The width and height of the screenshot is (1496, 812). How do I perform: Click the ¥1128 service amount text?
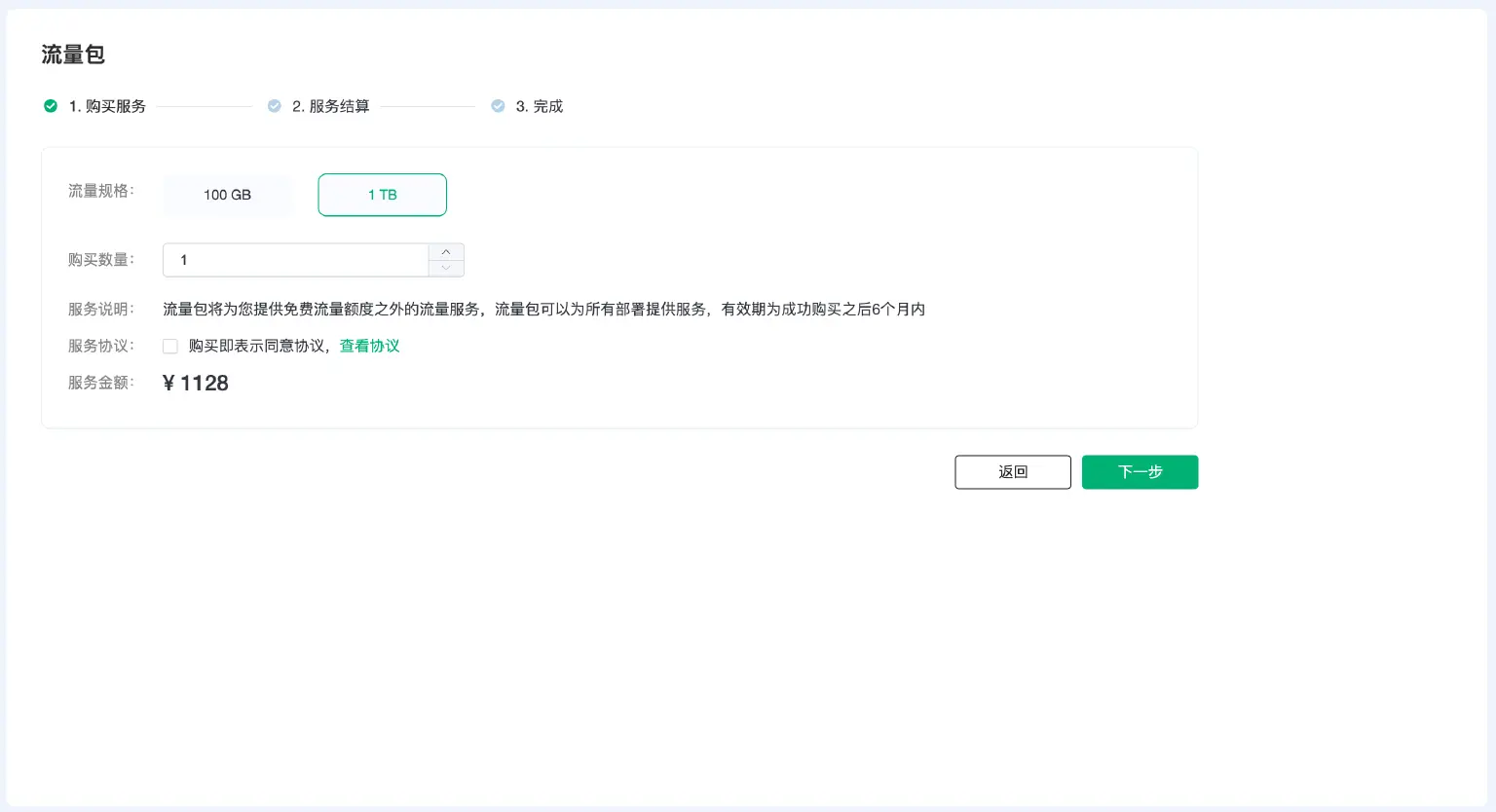[195, 383]
